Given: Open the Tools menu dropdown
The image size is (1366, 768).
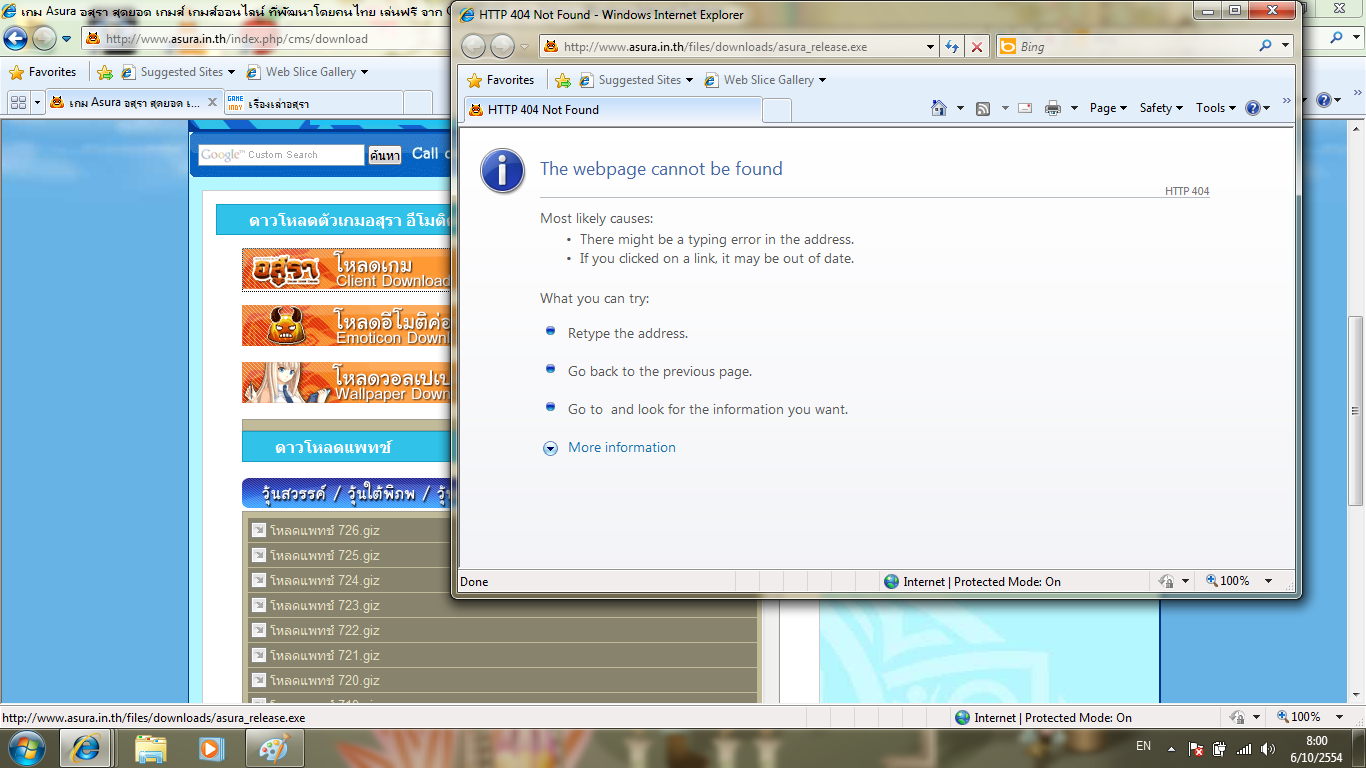Looking at the screenshot, I should (x=1216, y=108).
